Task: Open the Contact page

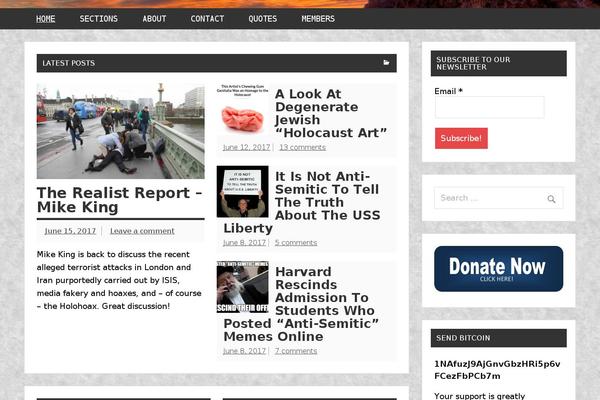Action: point(207,19)
